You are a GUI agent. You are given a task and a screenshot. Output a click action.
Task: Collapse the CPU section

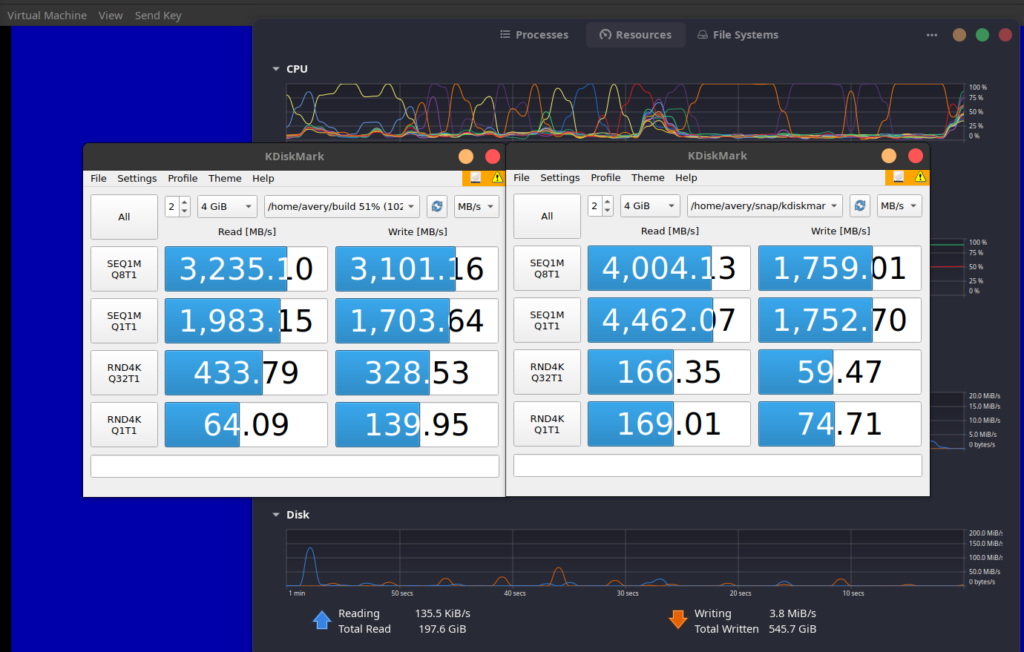point(276,69)
